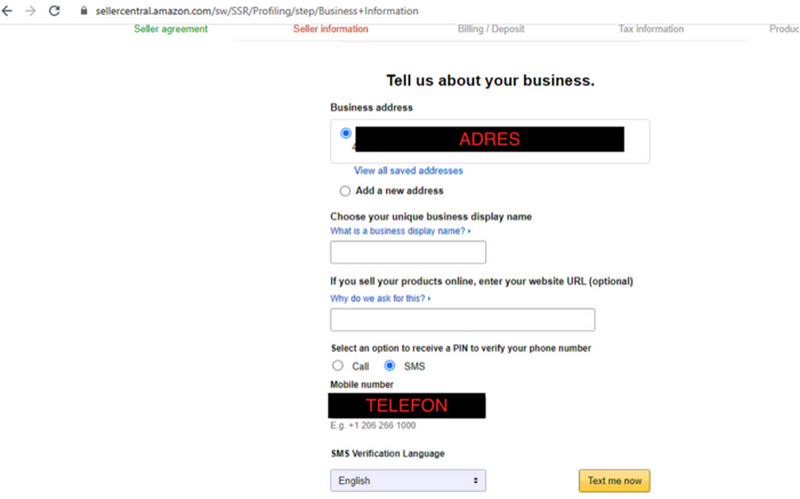The image size is (800, 499).
Task: Click the 'Tell us about your business.' heading
Action: pos(490,81)
